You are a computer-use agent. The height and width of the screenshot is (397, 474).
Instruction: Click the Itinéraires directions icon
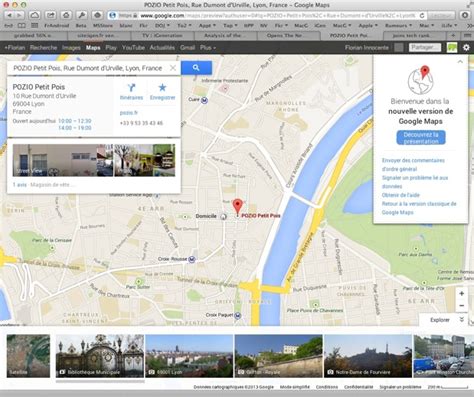[131, 88]
